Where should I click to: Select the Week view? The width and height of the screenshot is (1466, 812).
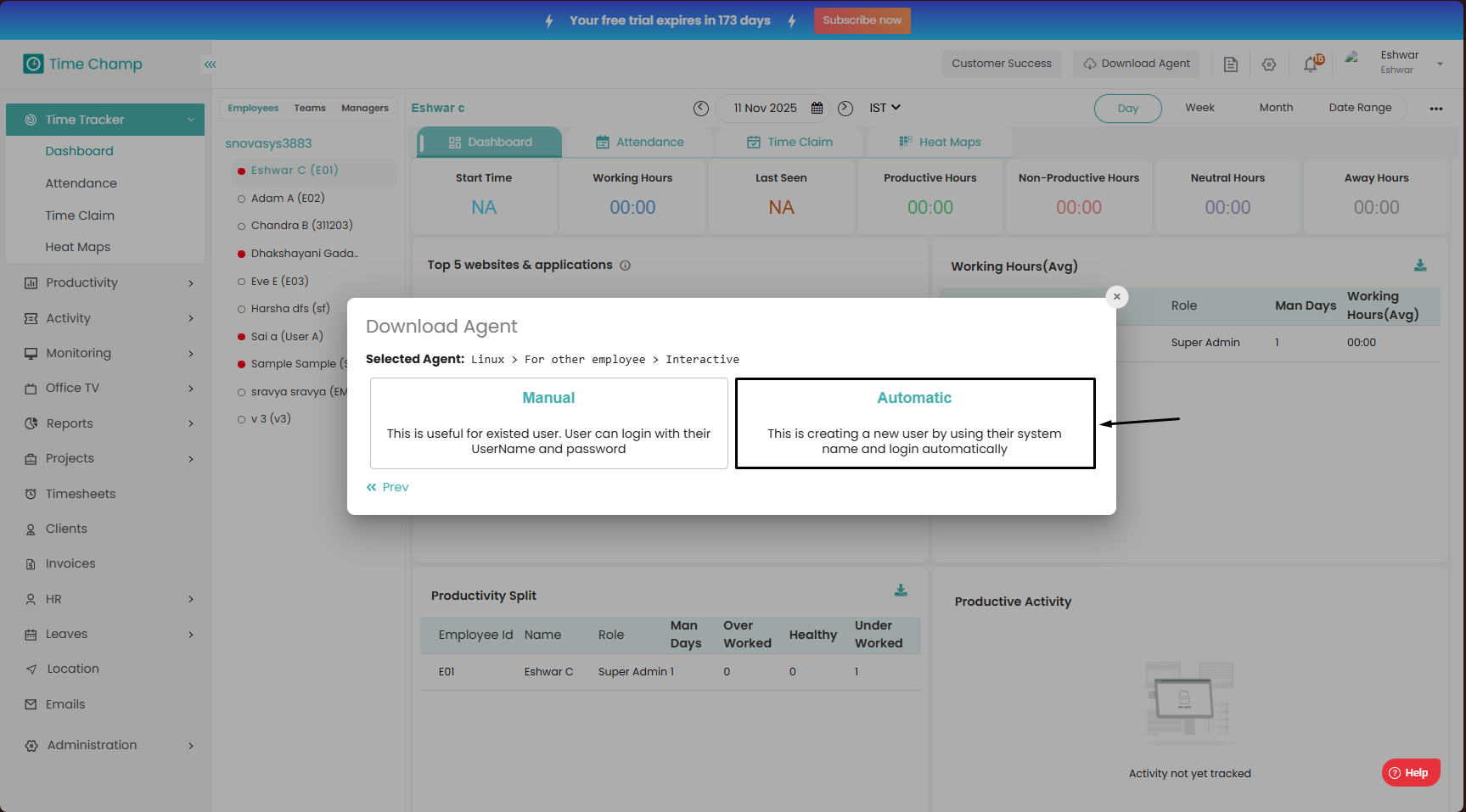click(x=1200, y=108)
